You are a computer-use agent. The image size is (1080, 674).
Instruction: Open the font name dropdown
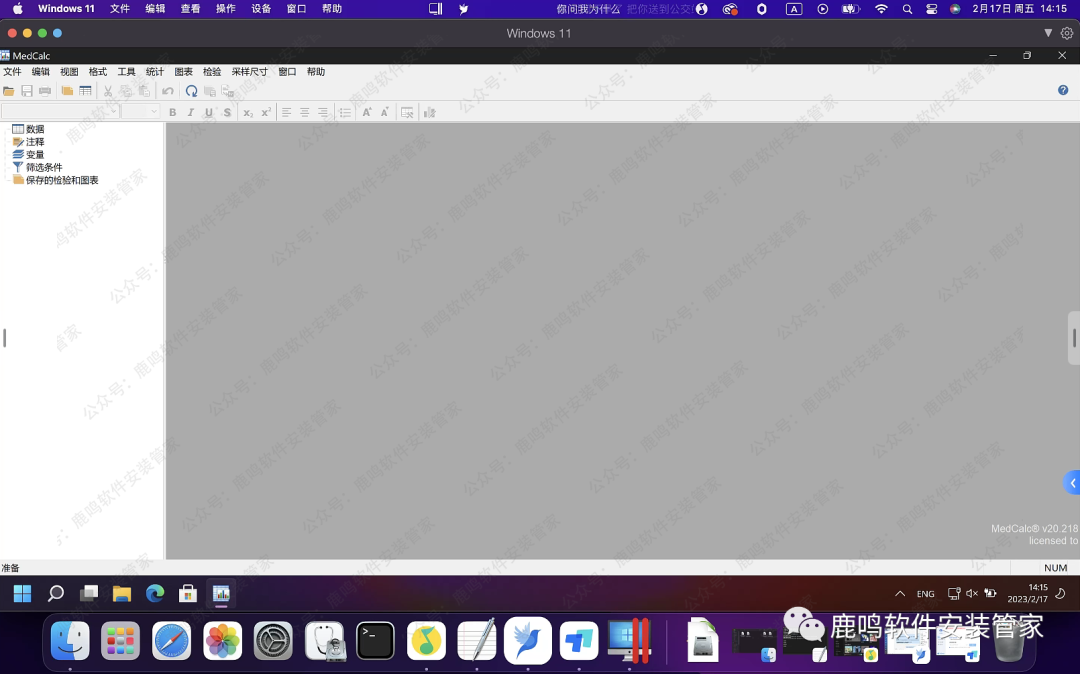(x=60, y=112)
